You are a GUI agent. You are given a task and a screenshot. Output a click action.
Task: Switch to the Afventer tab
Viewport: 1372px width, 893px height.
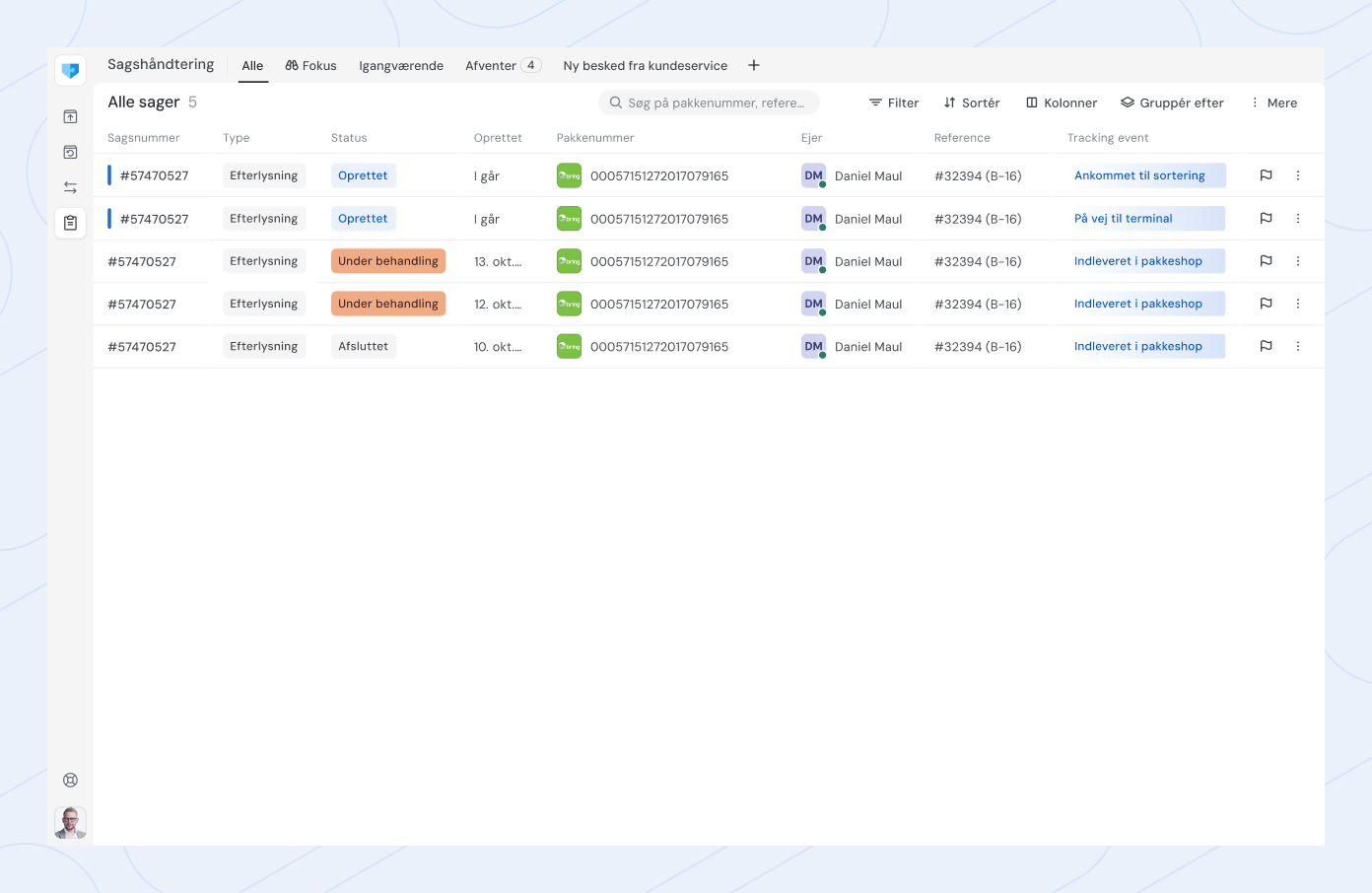click(x=502, y=66)
